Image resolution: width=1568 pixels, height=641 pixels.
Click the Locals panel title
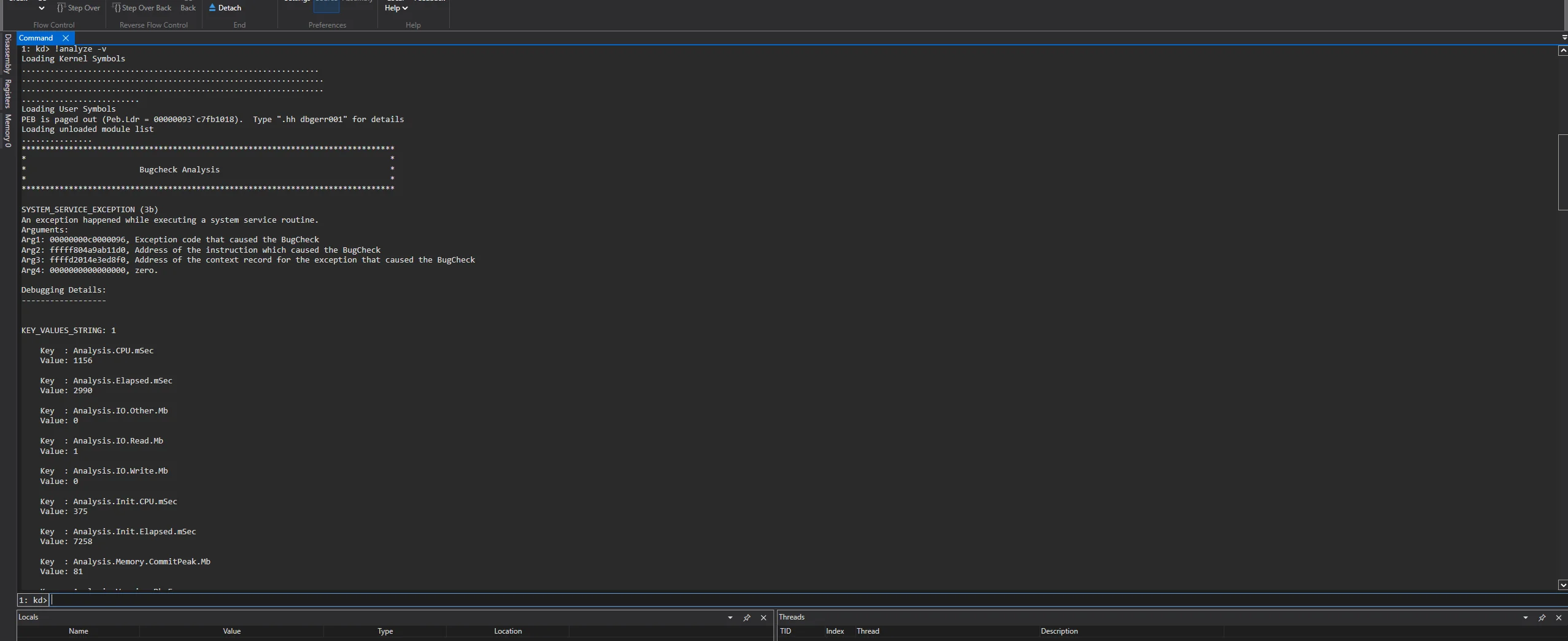[28, 617]
